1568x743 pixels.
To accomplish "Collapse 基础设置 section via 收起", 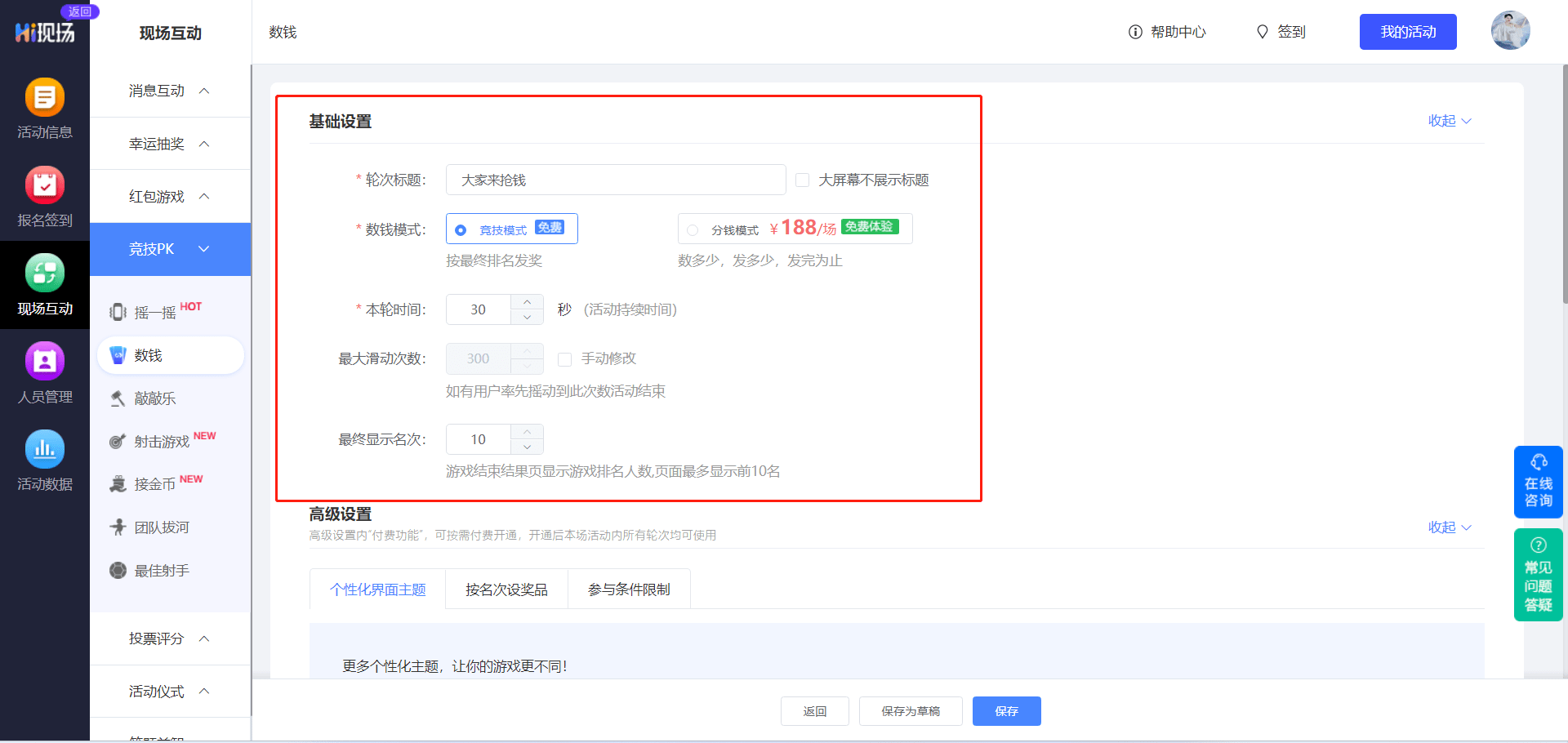I will pos(1449,121).
